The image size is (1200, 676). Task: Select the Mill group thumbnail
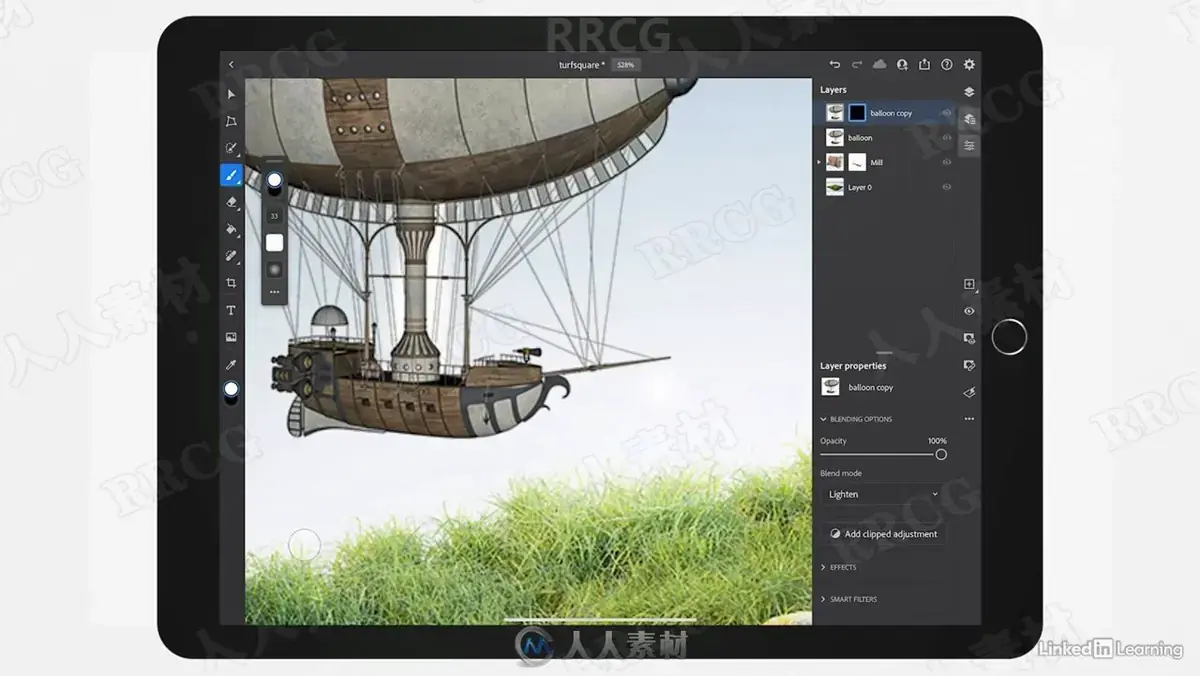coord(834,162)
